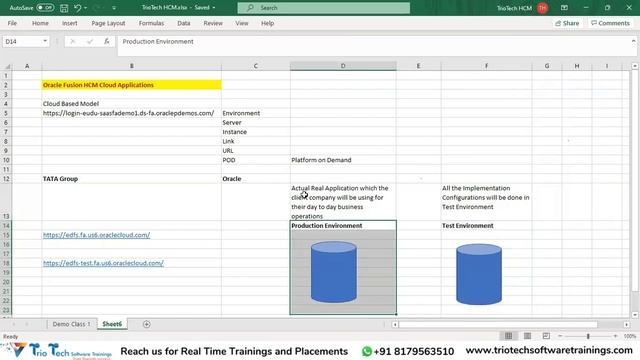Switch to the Home ribbon tab

coord(40,23)
